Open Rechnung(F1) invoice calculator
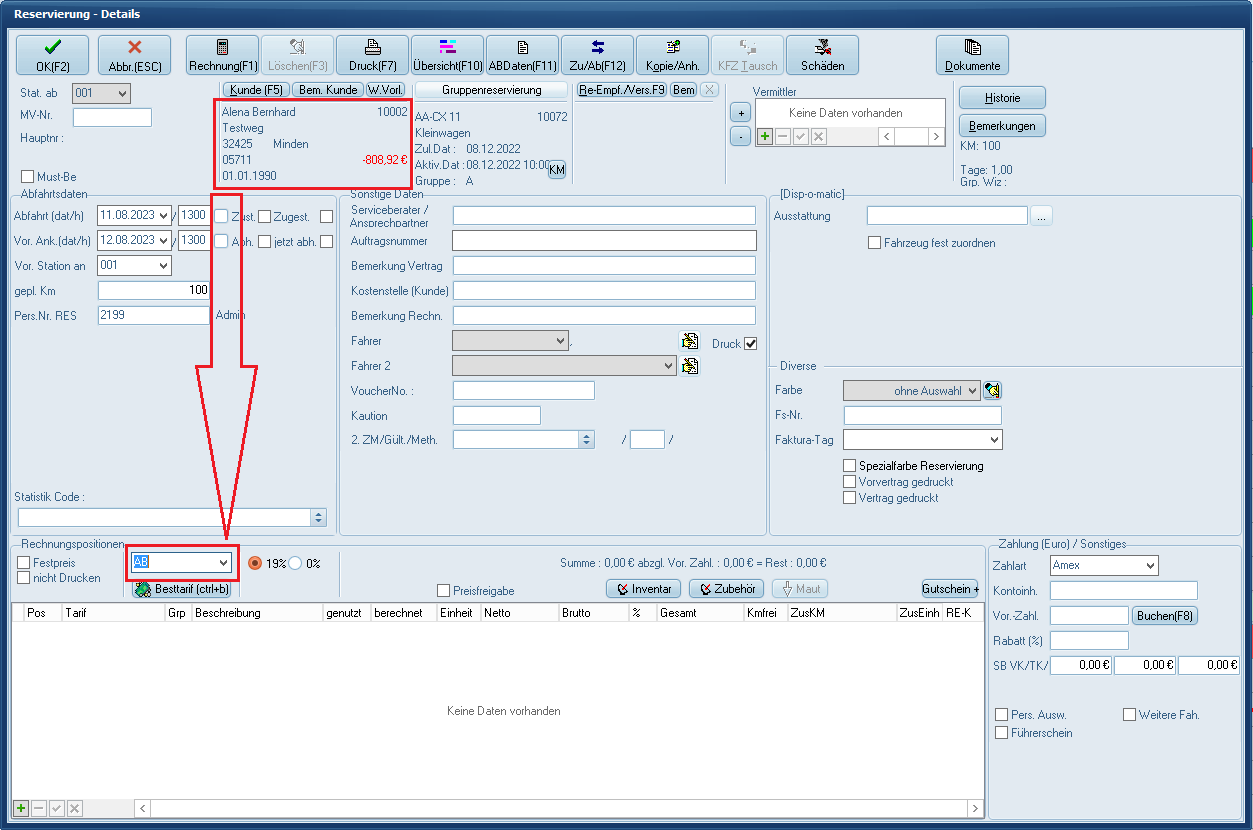 pyautogui.click(x=222, y=55)
